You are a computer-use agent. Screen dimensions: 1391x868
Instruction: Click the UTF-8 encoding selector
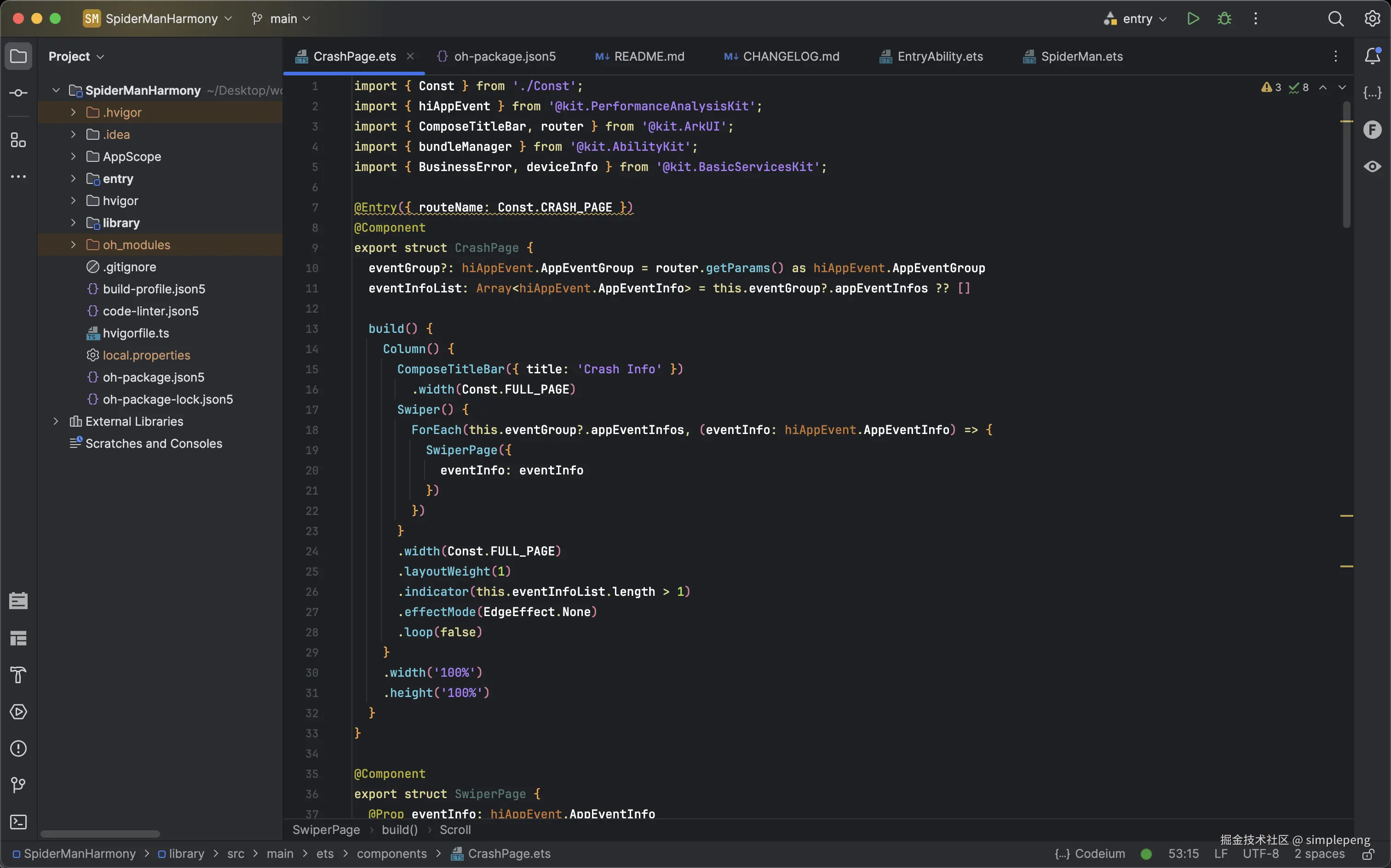[x=1261, y=854]
